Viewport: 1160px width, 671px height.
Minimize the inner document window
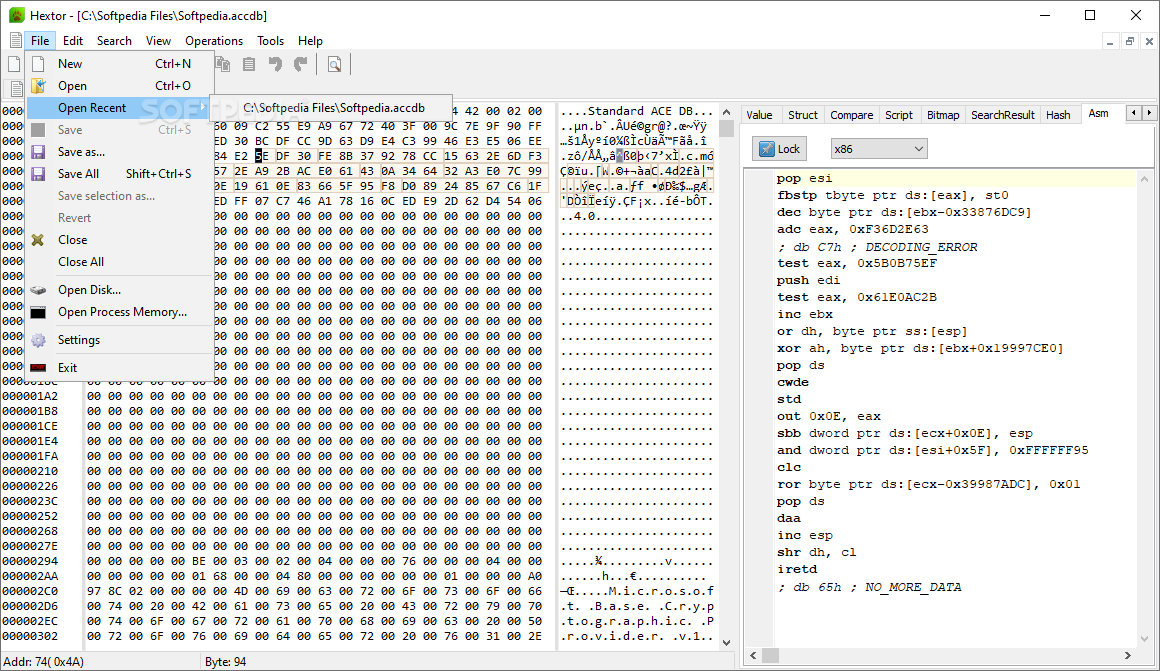point(1110,41)
